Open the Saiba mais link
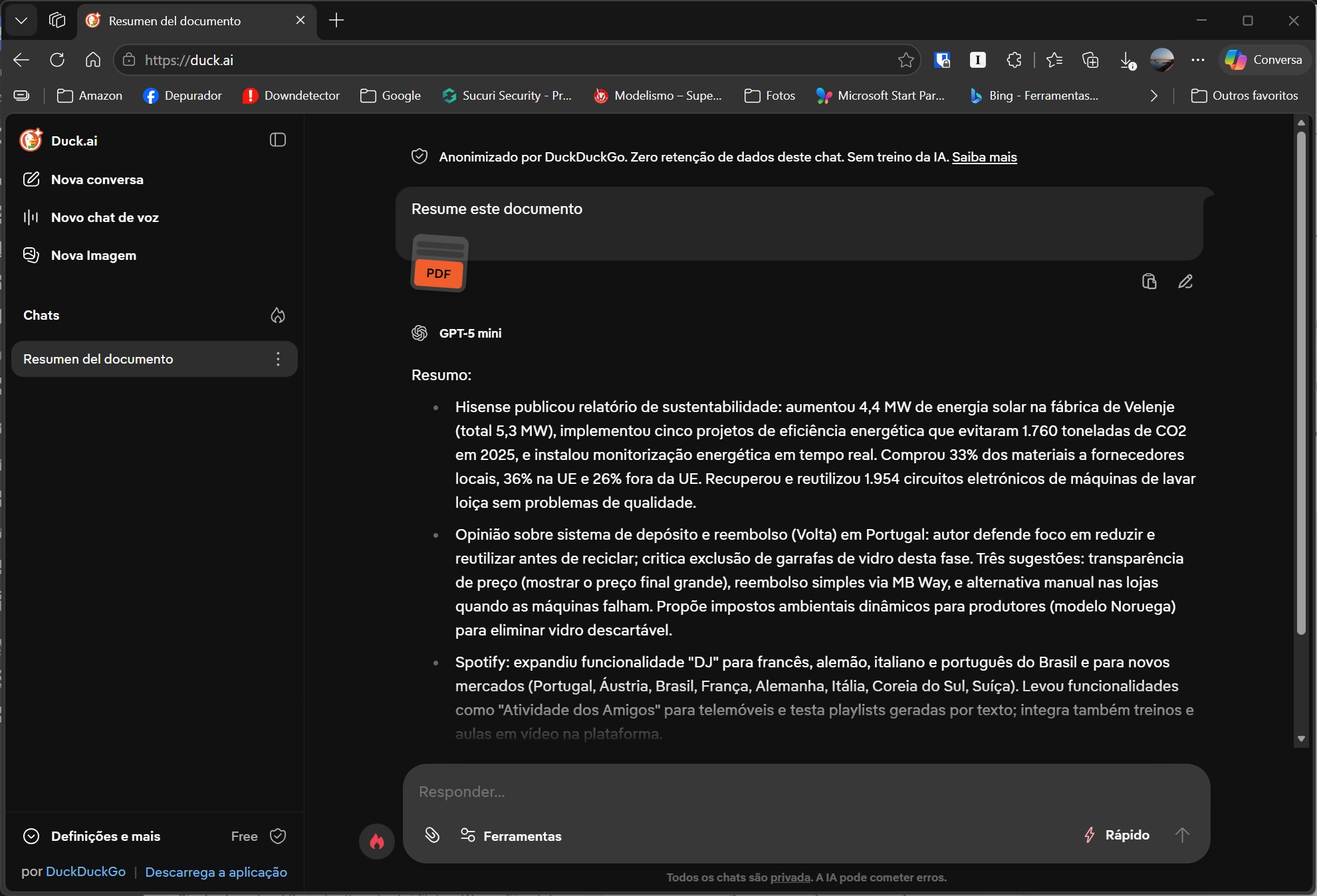 tap(985, 157)
